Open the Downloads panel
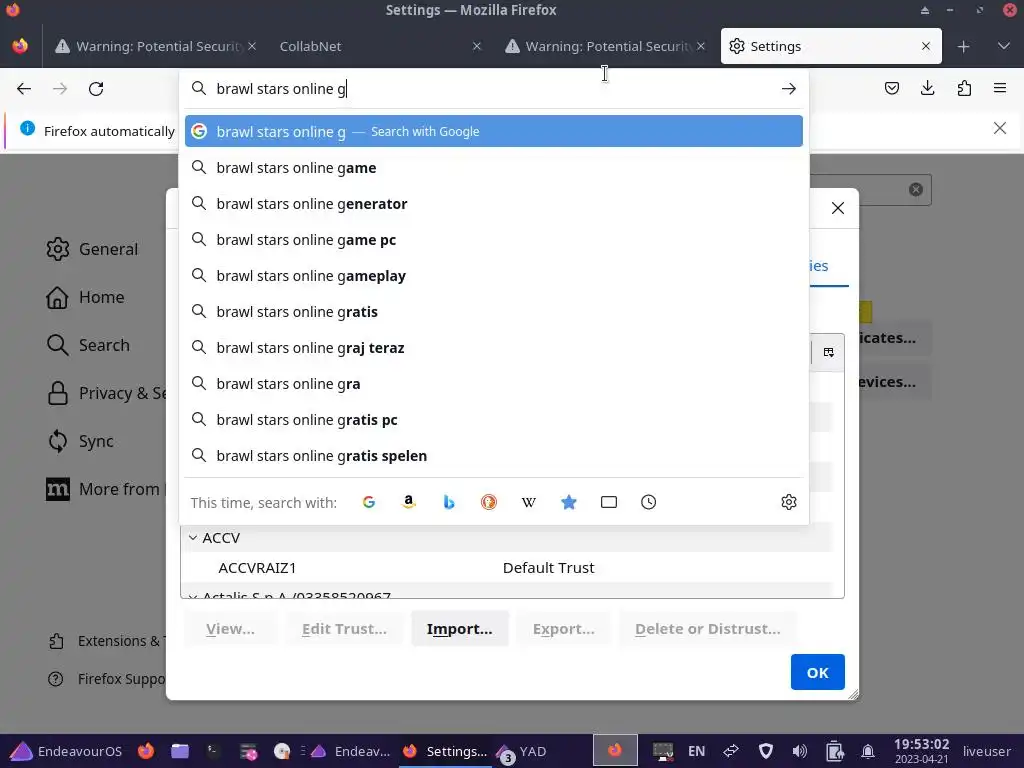The height and width of the screenshot is (768, 1024). [x=927, y=88]
